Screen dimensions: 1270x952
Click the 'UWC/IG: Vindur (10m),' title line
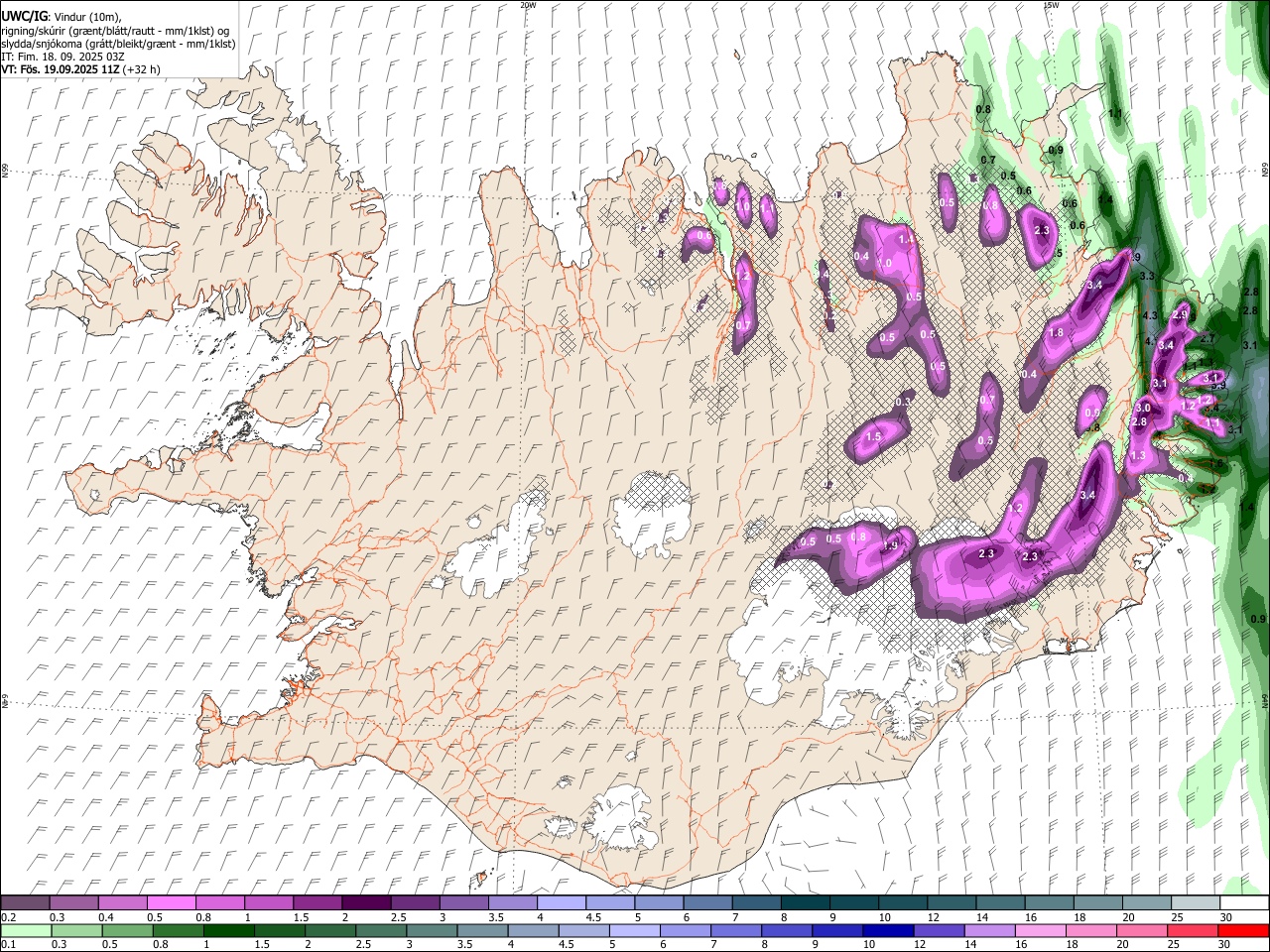tap(62, 16)
